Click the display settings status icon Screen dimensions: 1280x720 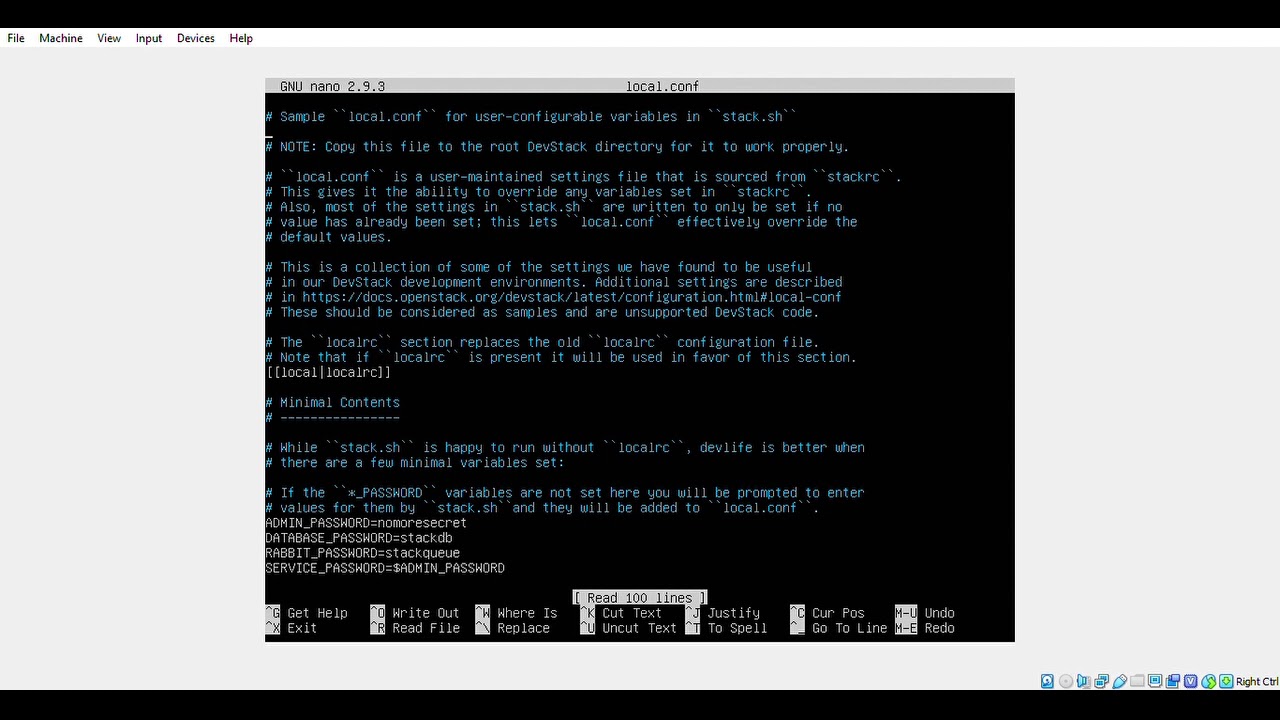point(1155,681)
